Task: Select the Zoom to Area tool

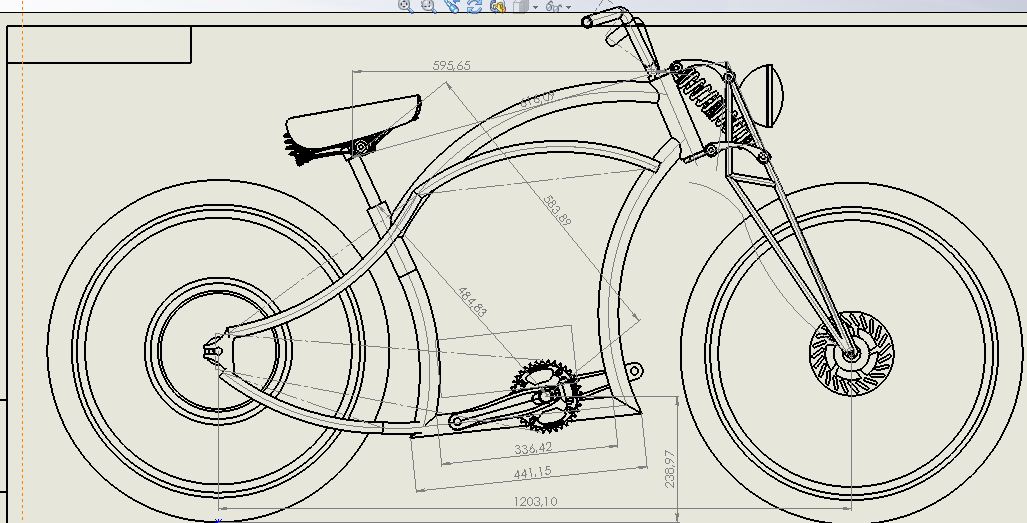Action: (x=428, y=6)
